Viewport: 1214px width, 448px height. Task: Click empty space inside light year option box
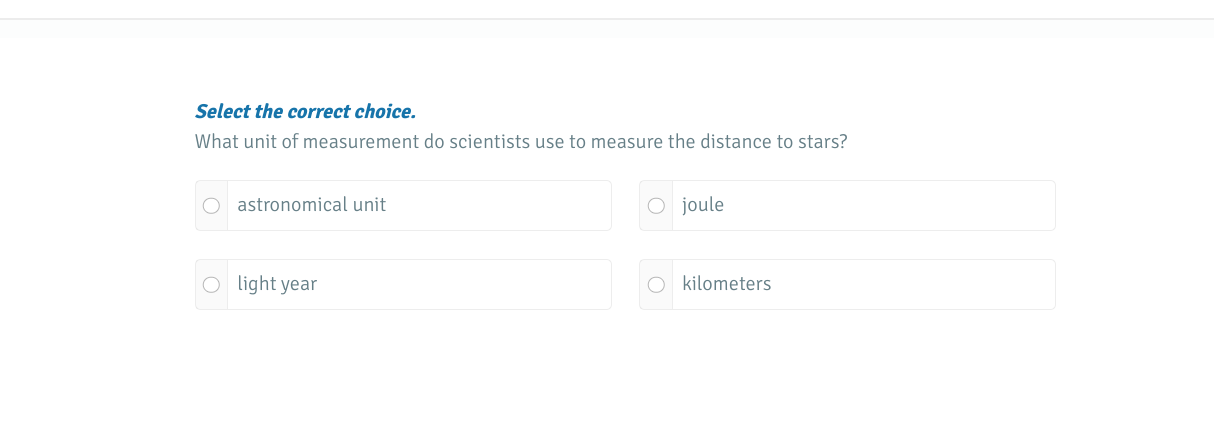point(480,285)
